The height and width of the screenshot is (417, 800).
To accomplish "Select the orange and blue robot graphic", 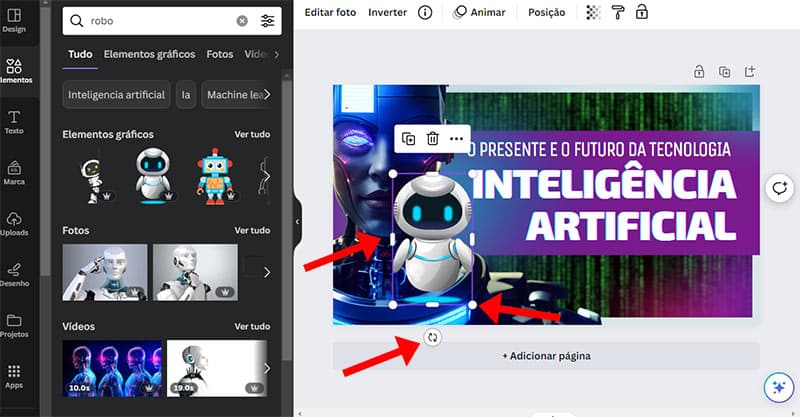I will 213,176.
